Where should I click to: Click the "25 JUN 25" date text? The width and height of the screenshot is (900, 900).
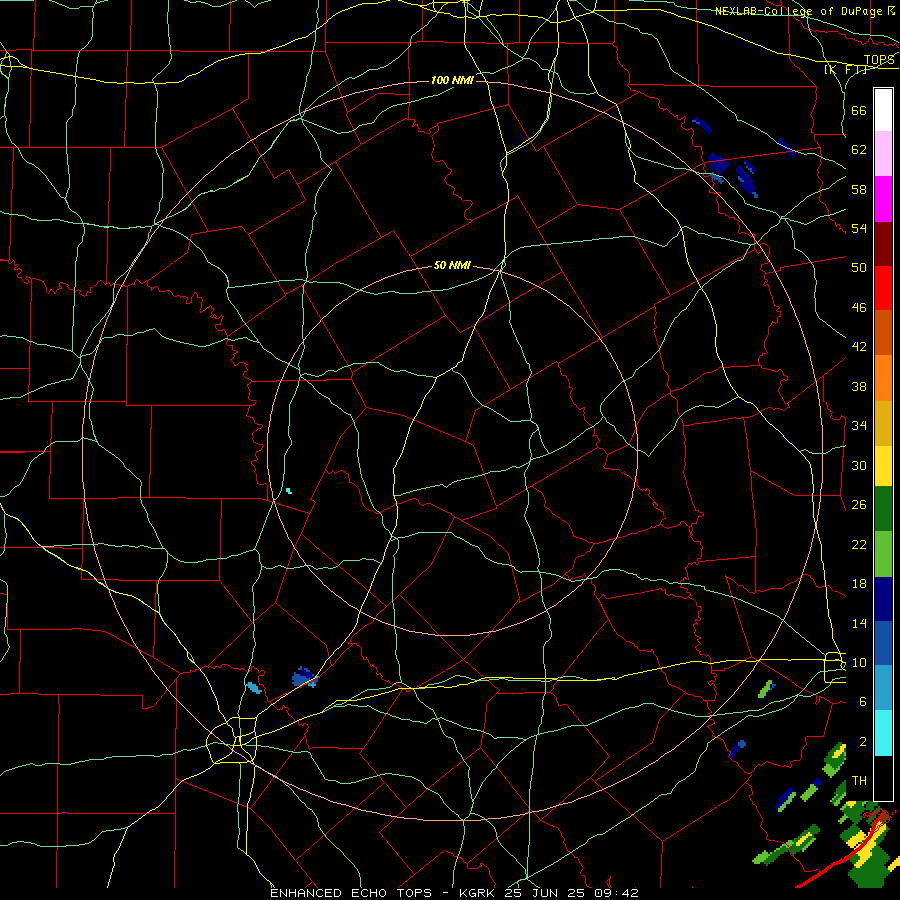[x=545, y=893]
